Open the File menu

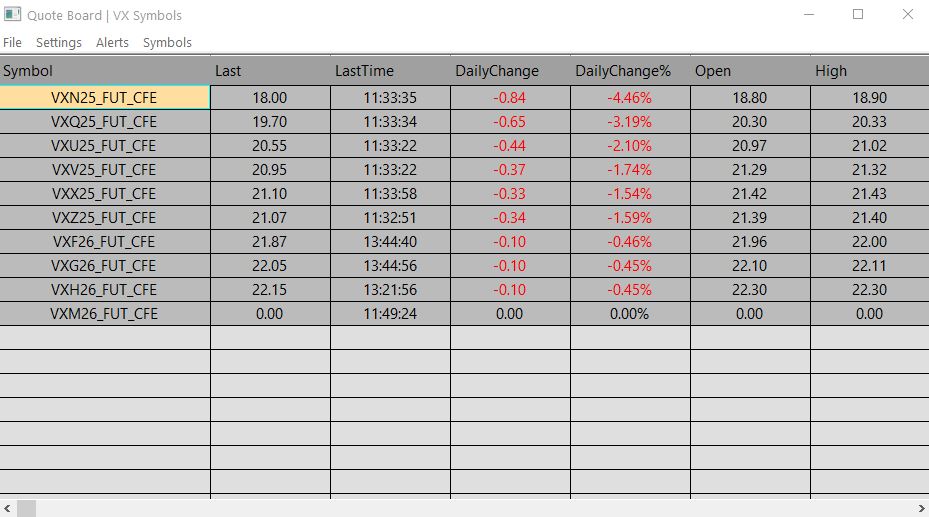coord(12,43)
